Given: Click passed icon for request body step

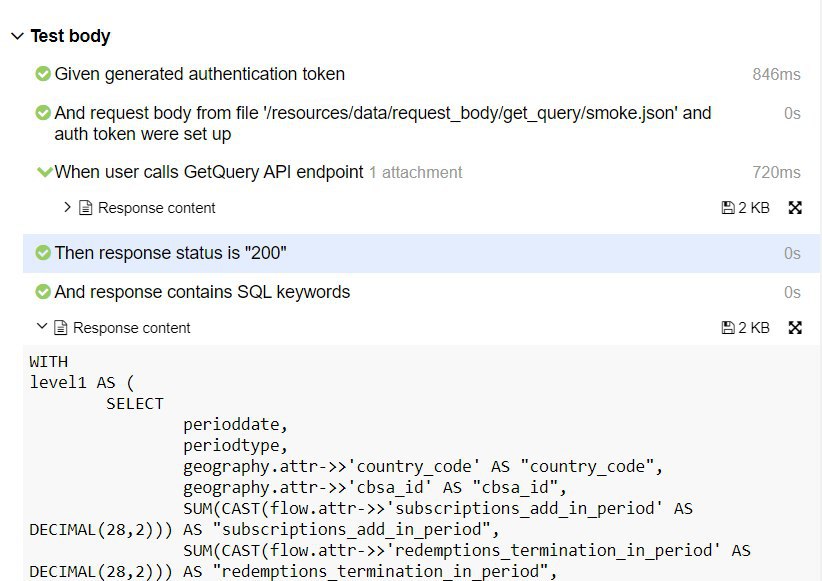Looking at the screenshot, I should pyautogui.click(x=43, y=113).
